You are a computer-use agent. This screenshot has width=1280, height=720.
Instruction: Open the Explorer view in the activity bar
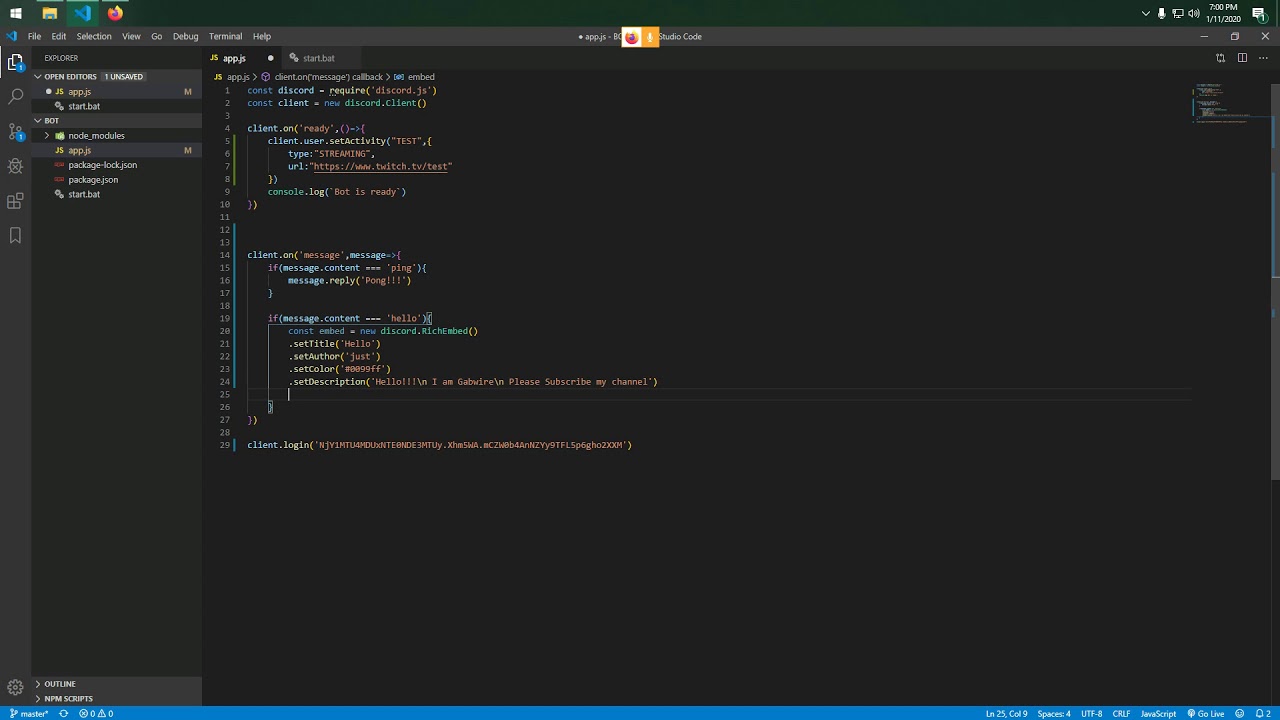(15, 62)
